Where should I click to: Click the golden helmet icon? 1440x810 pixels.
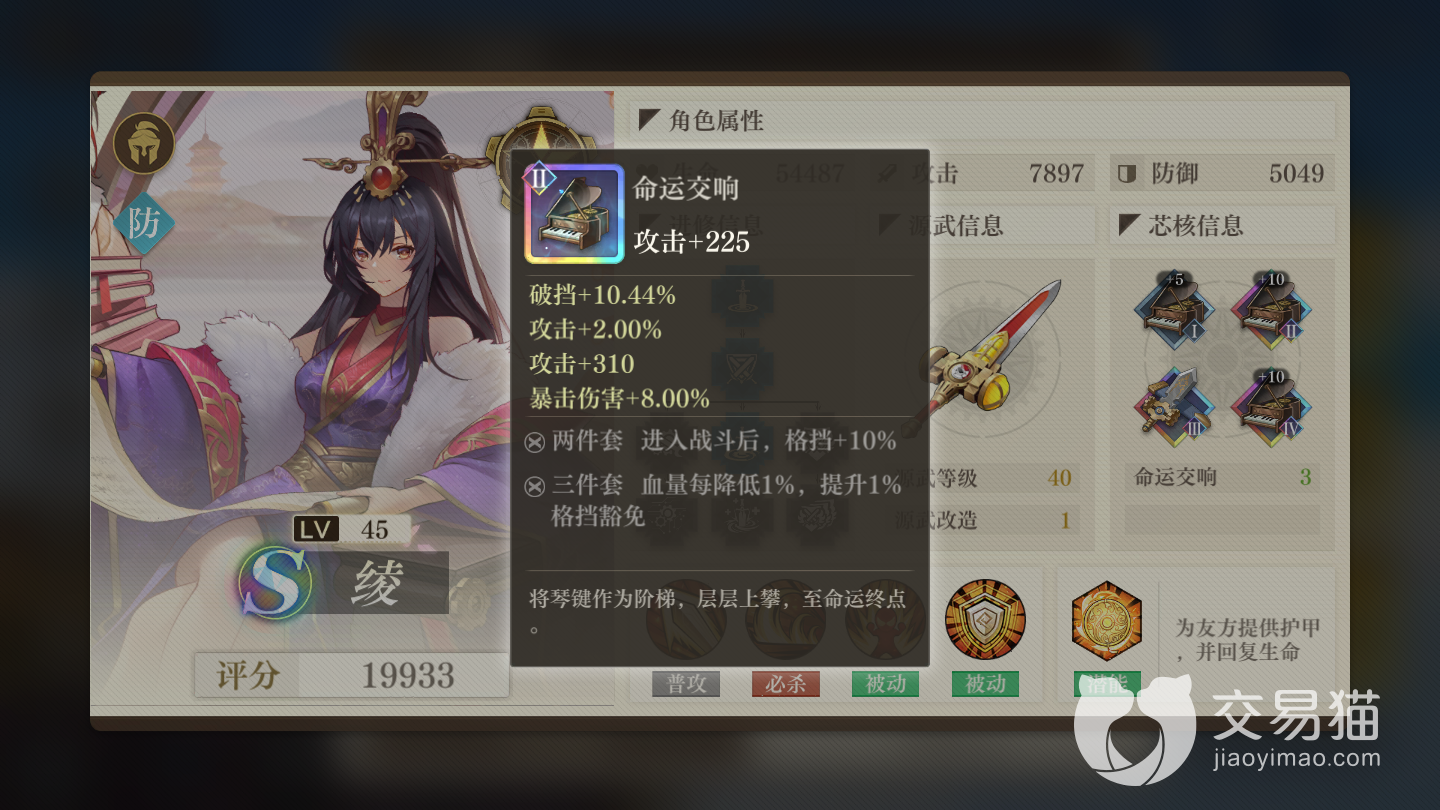(144, 144)
